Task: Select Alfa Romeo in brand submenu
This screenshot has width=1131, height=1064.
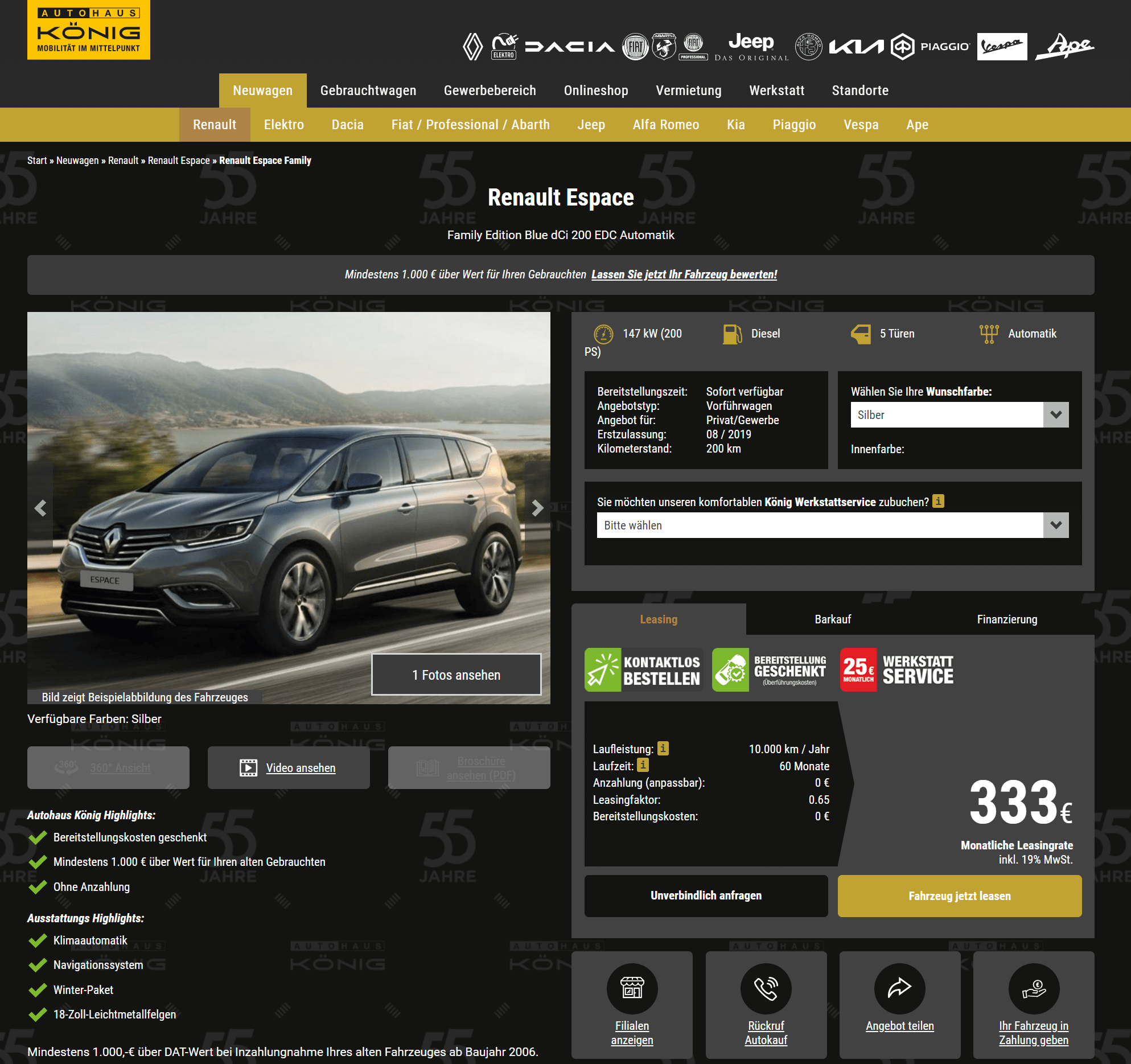Action: pyautogui.click(x=666, y=125)
